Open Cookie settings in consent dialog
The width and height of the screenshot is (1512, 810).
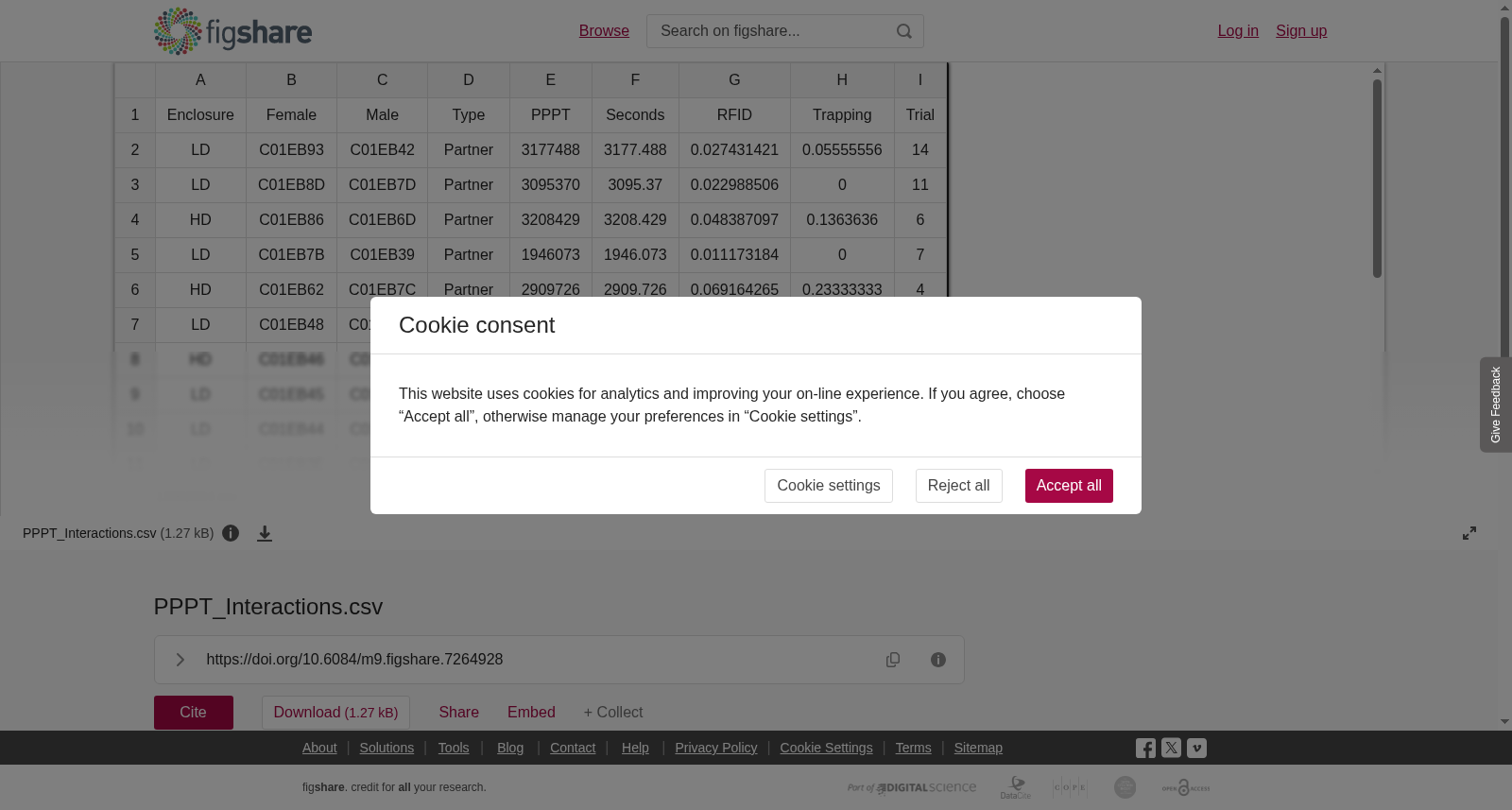(x=829, y=486)
